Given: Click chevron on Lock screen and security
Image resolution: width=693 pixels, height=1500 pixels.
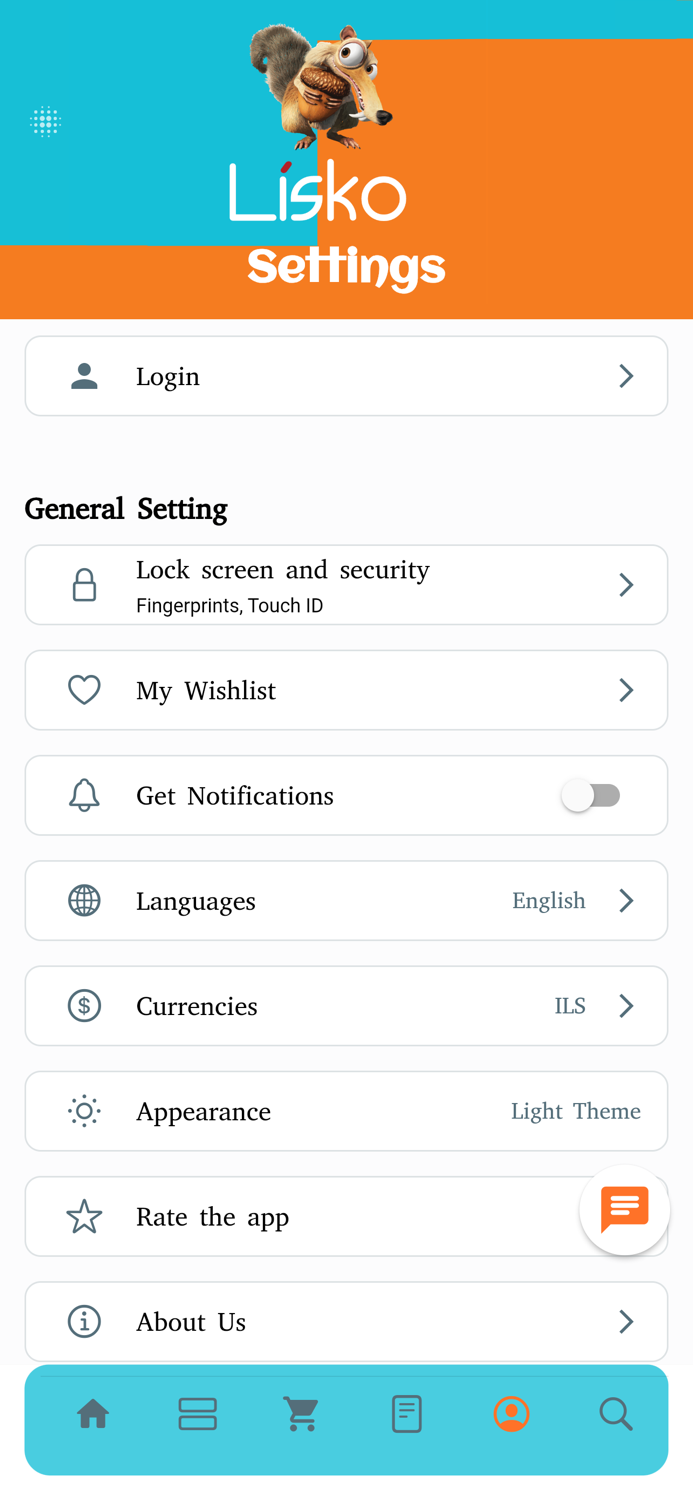Looking at the screenshot, I should tap(626, 584).
